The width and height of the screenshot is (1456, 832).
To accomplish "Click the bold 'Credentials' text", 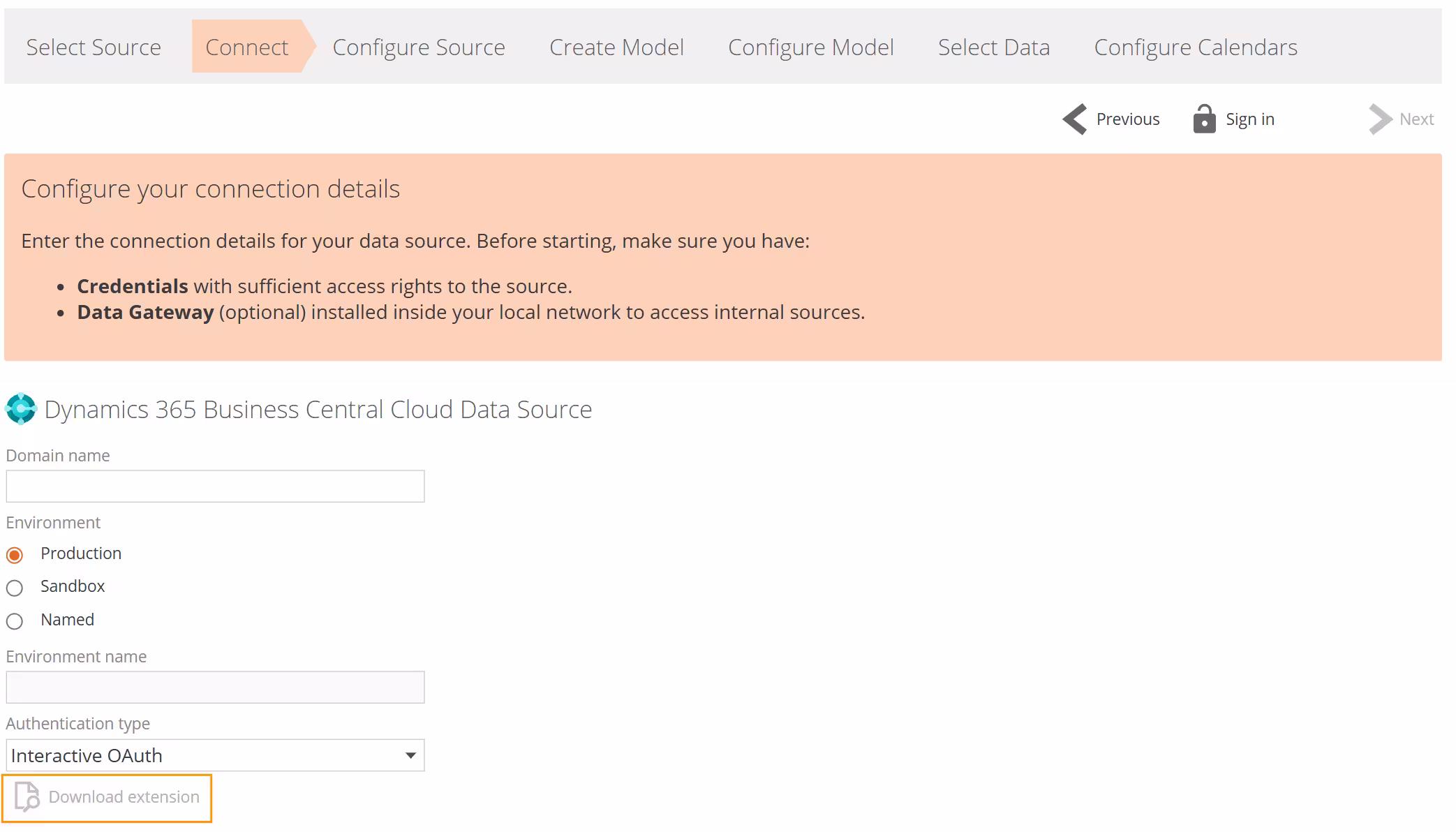I will [x=133, y=286].
